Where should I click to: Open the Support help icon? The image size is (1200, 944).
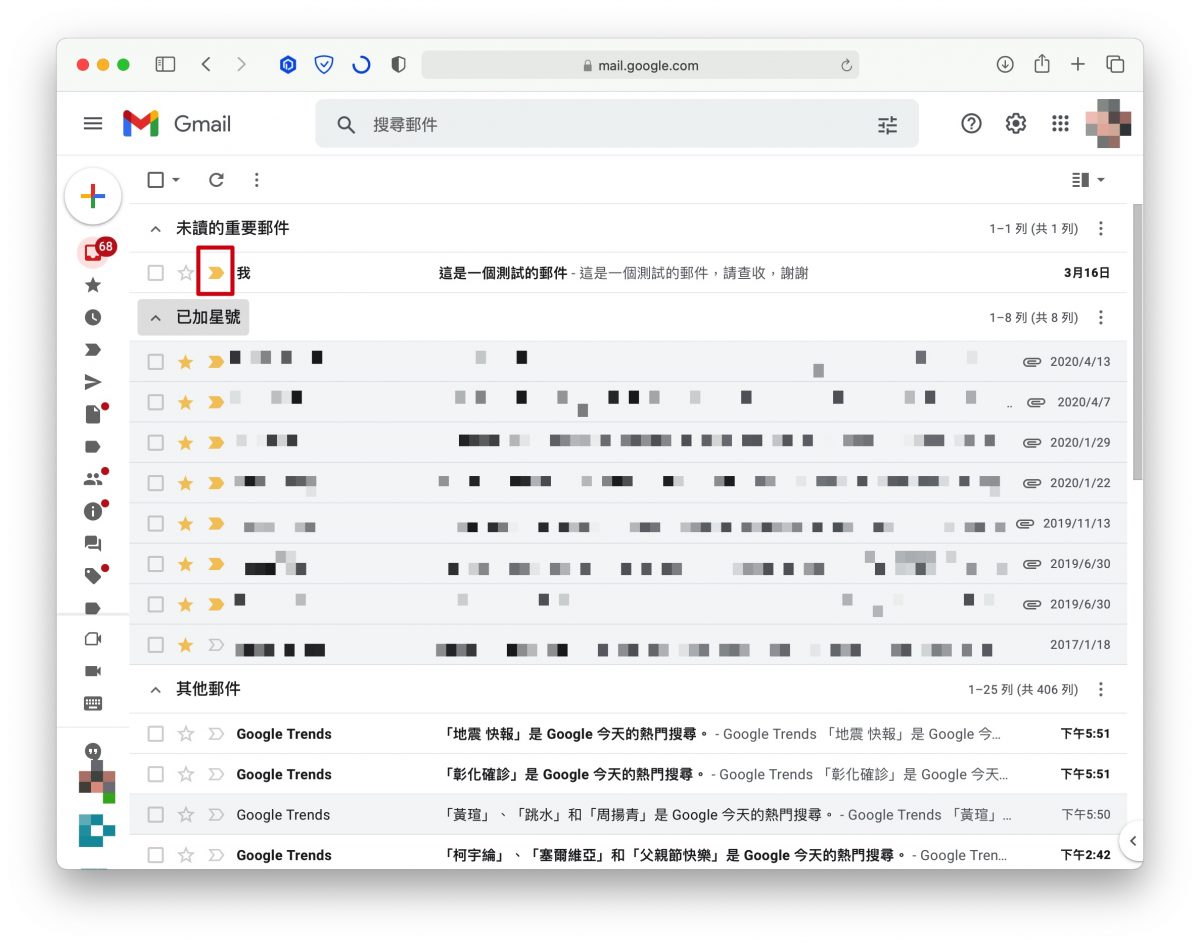[x=971, y=123]
